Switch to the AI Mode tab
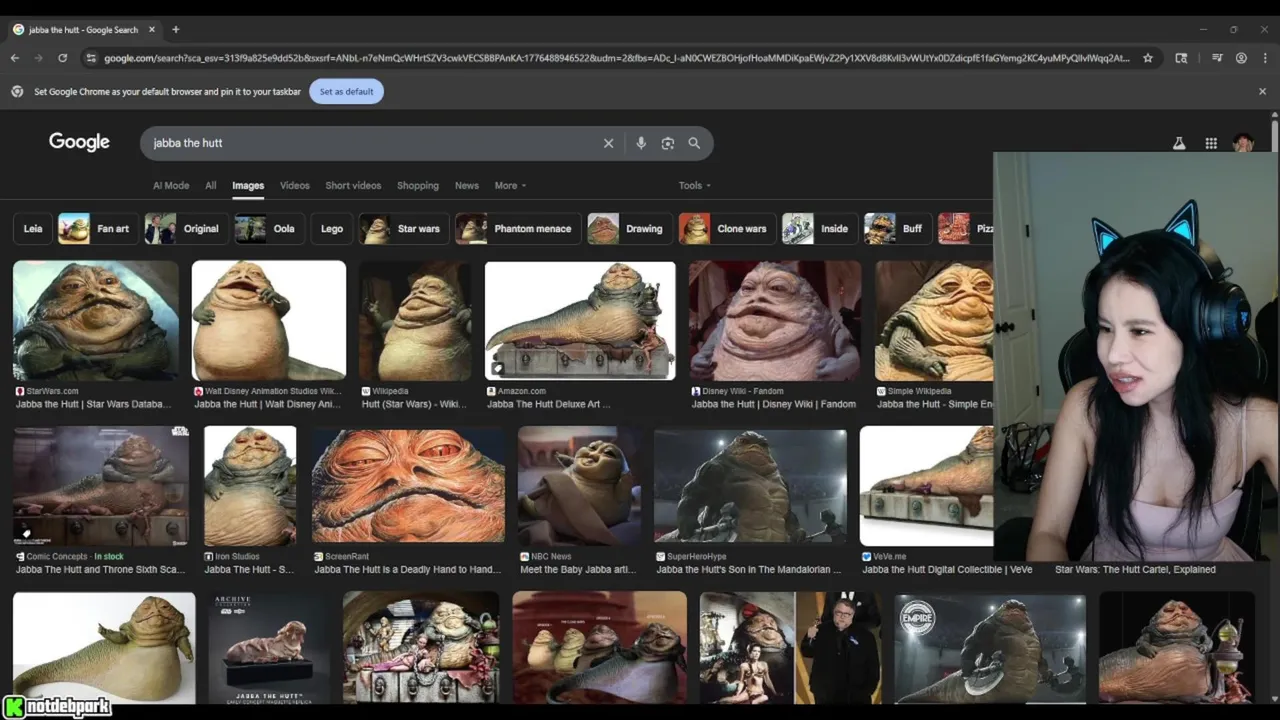The image size is (1280, 720). (x=171, y=185)
